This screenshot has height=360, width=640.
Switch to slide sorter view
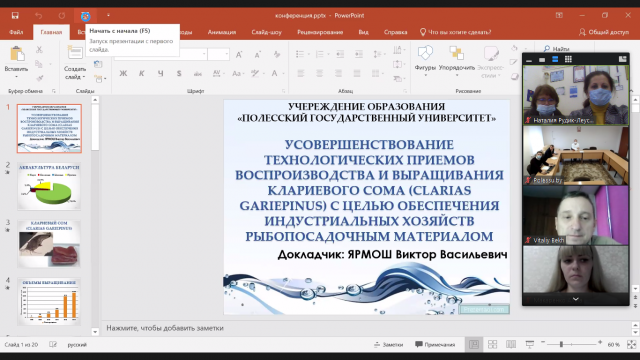pos(492,344)
